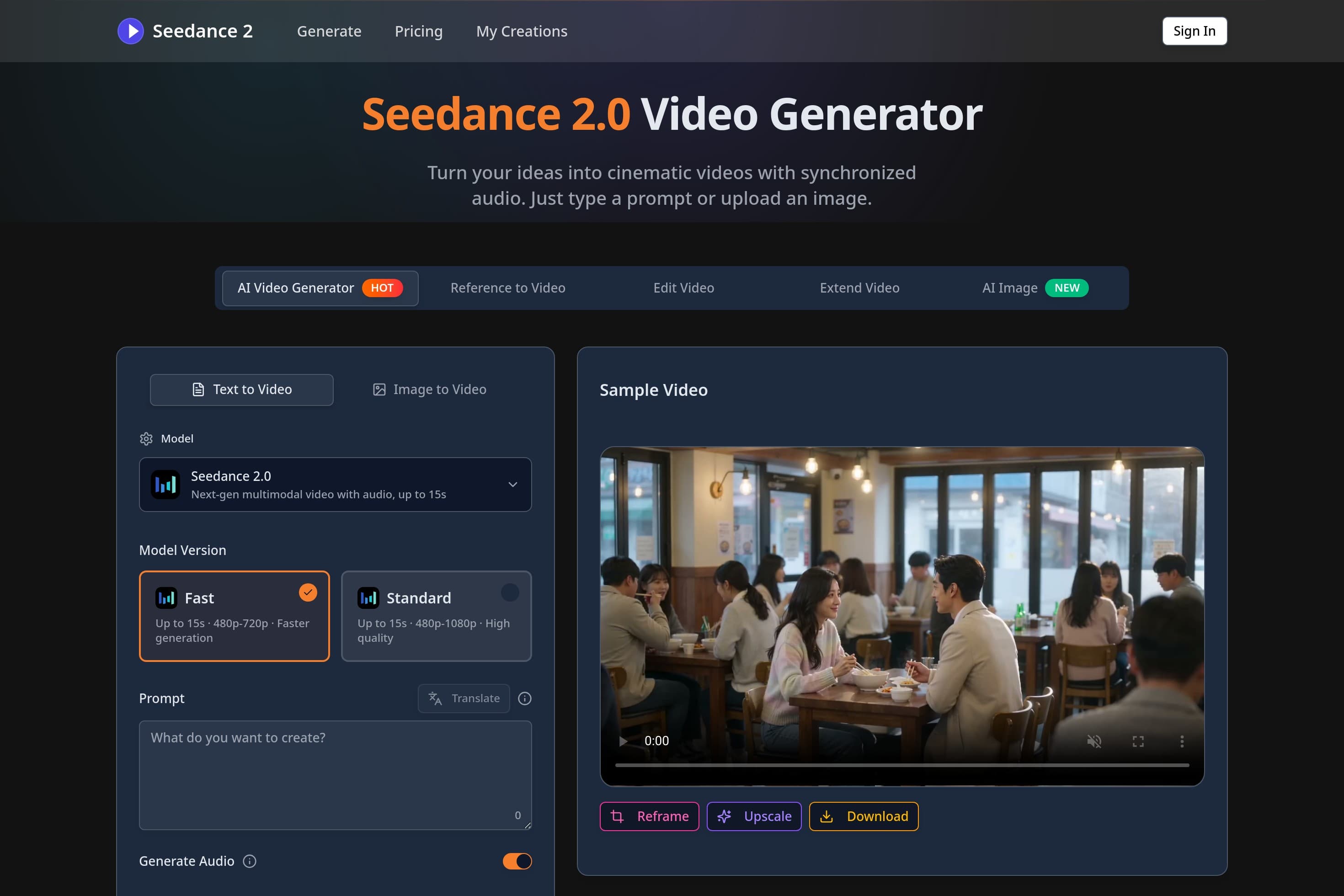Toggle the Generate Audio switch

517,860
